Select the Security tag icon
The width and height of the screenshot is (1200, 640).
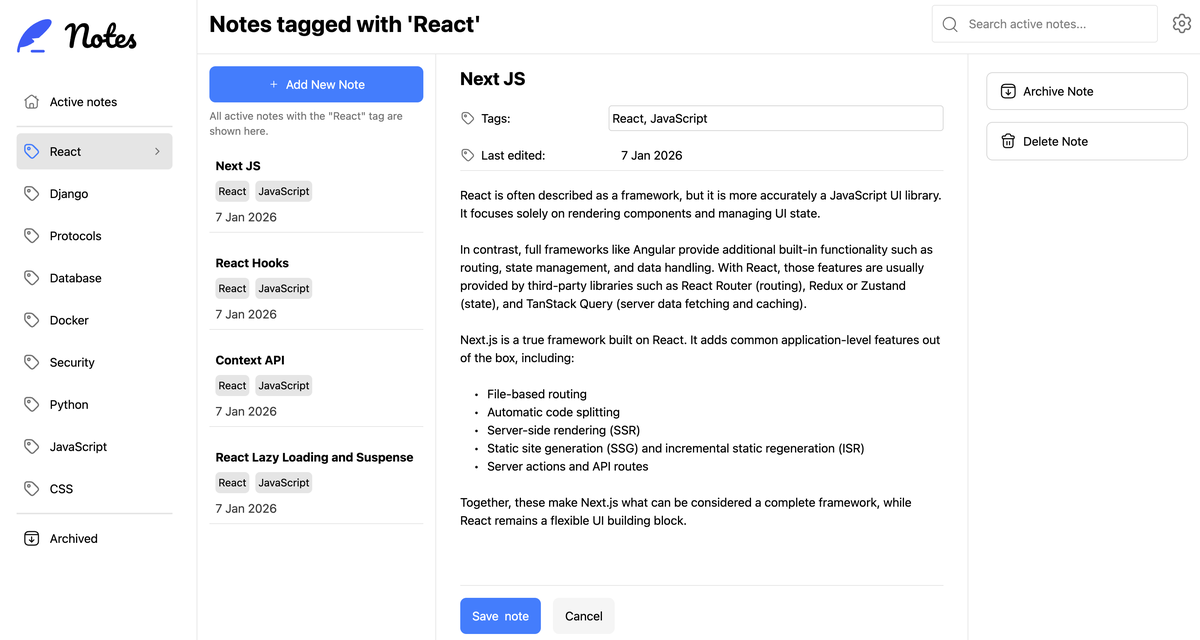[31, 361]
